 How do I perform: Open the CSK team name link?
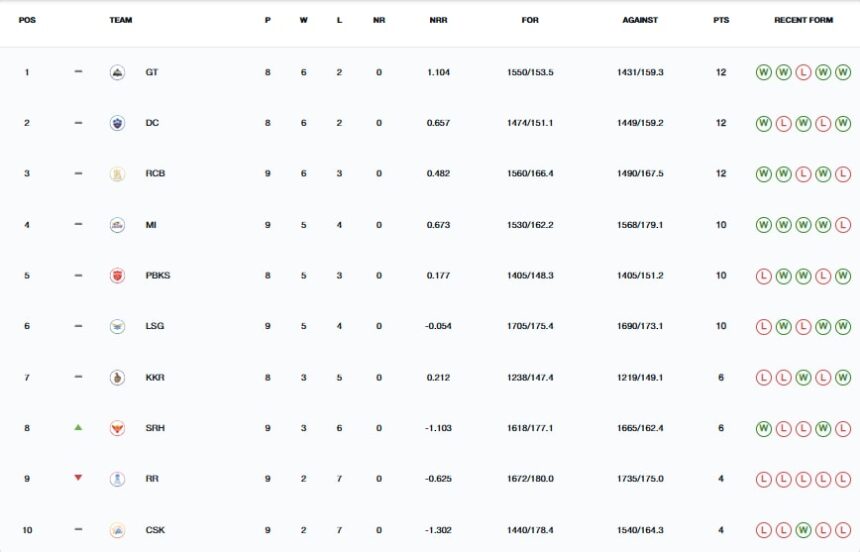click(154, 530)
